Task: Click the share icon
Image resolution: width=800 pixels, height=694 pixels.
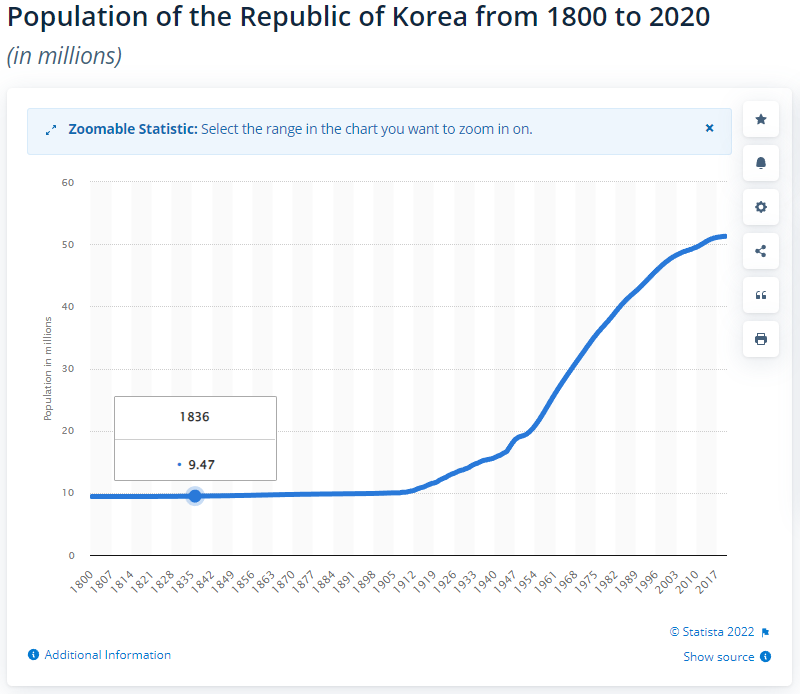Action: [761, 251]
